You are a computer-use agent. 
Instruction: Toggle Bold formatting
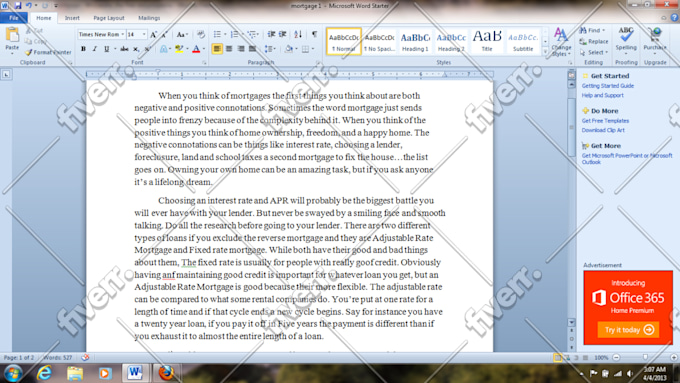point(83,49)
